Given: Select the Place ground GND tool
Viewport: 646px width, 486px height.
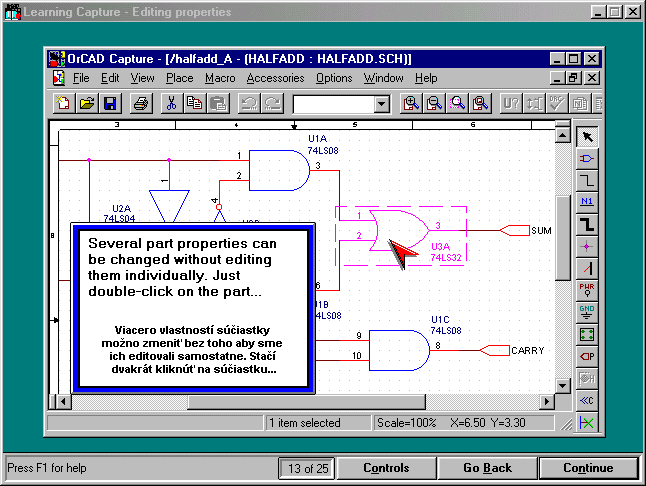Looking at the screenshot, I should [587, 311].
